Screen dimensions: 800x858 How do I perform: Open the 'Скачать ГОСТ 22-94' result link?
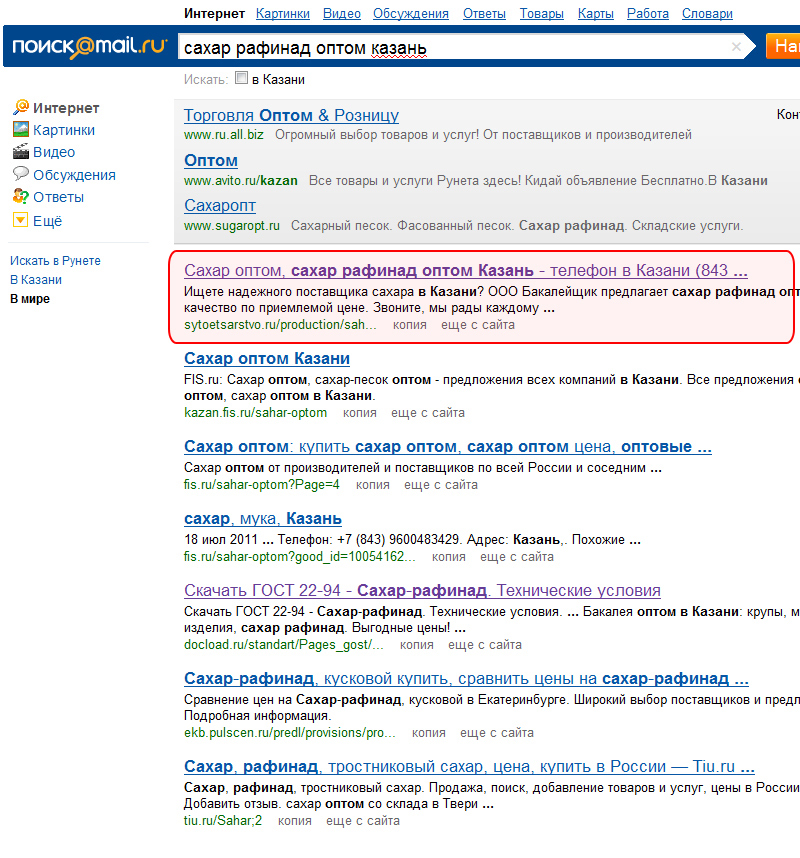[422, 591]
